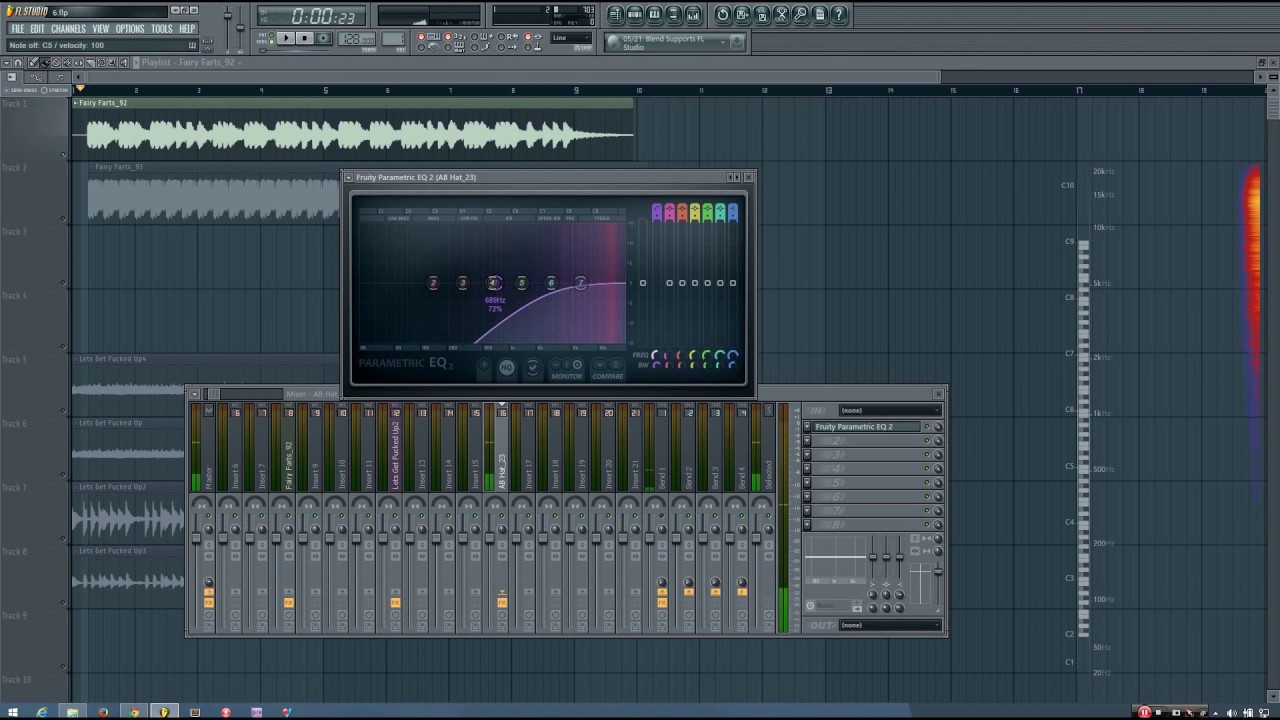Open the Playlist options menu arrow
Image resolution: width=1280 pixels, height=720 pixels.
(7, 62)
